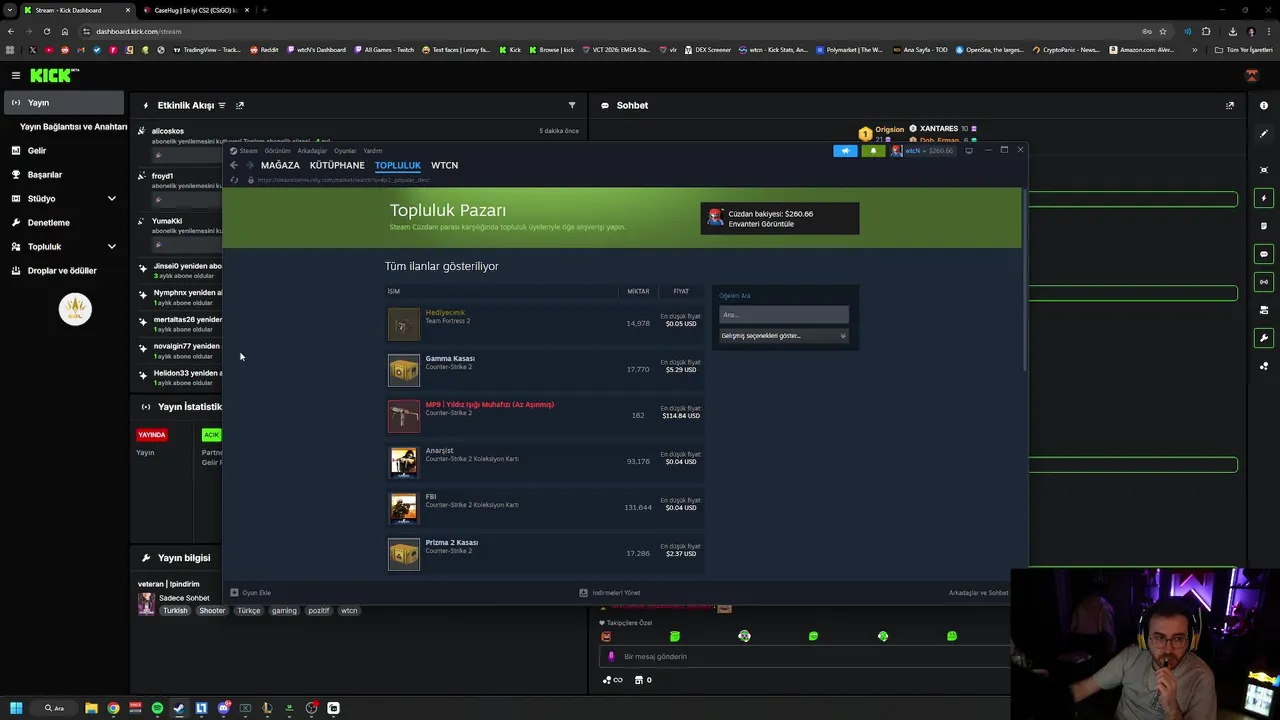Sort listings by FİYAT column
1280x720 pixels.
coord(681,291)
